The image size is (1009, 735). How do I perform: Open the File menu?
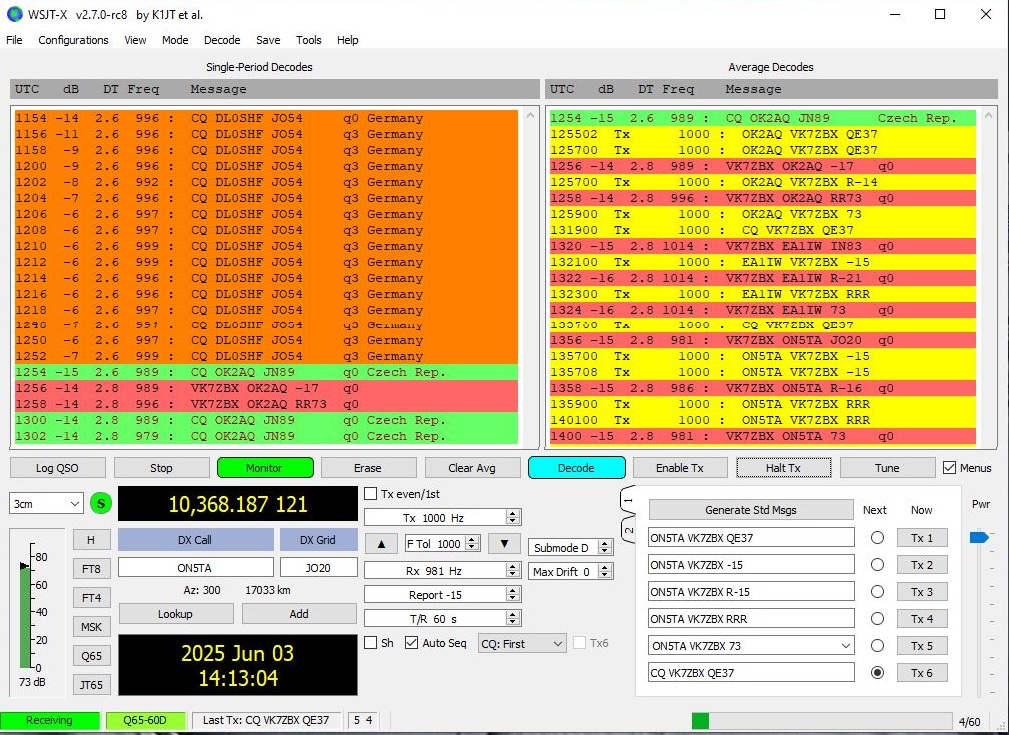tap(14, 40)
